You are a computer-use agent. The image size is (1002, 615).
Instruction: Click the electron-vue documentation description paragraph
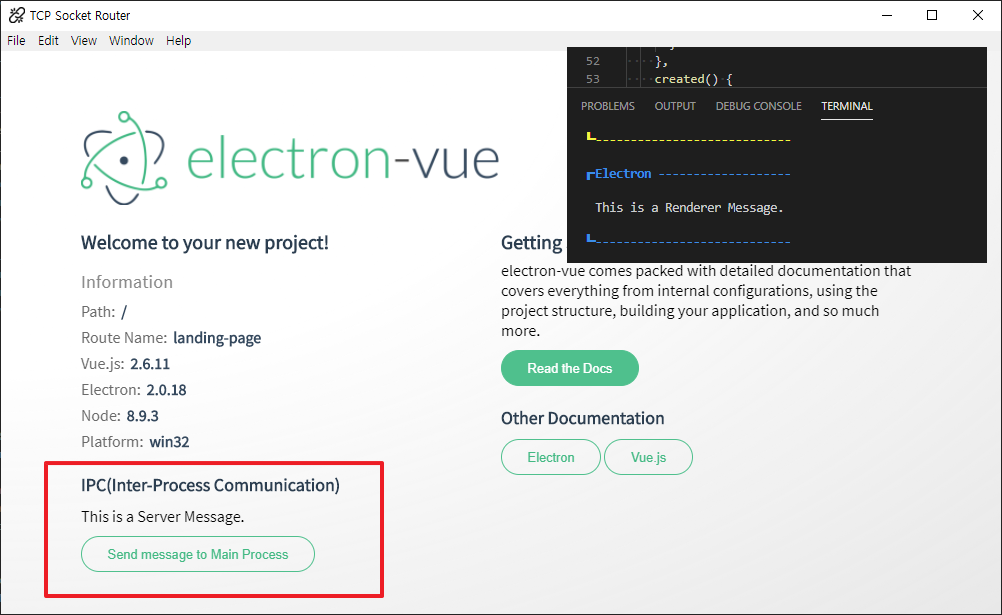point(706,300)
